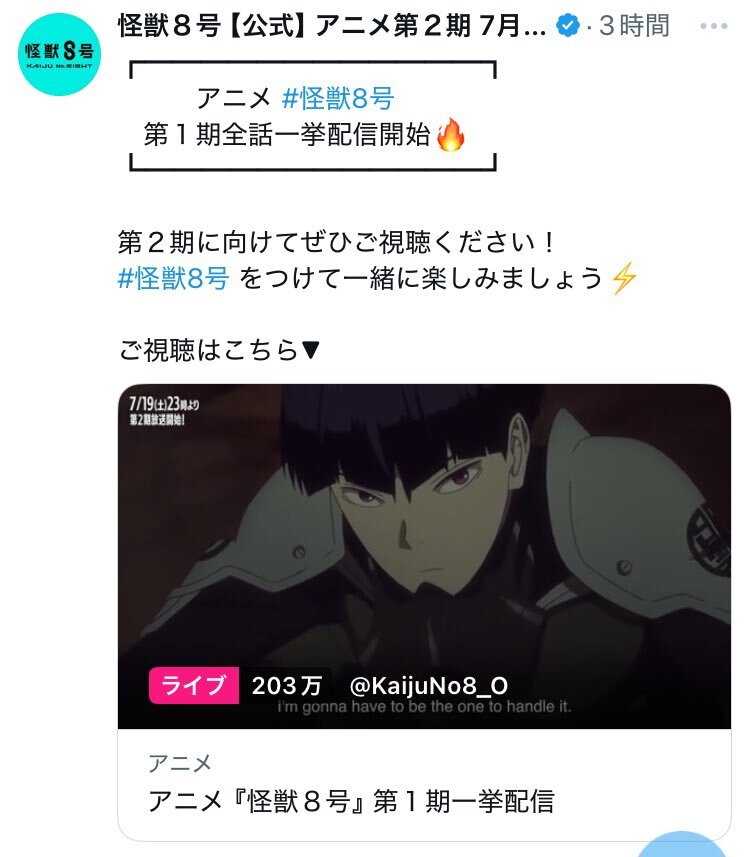The width and height of the screenshot is (749, 857).
Task: Play the live anime video thumbnail
Action: 424,556
